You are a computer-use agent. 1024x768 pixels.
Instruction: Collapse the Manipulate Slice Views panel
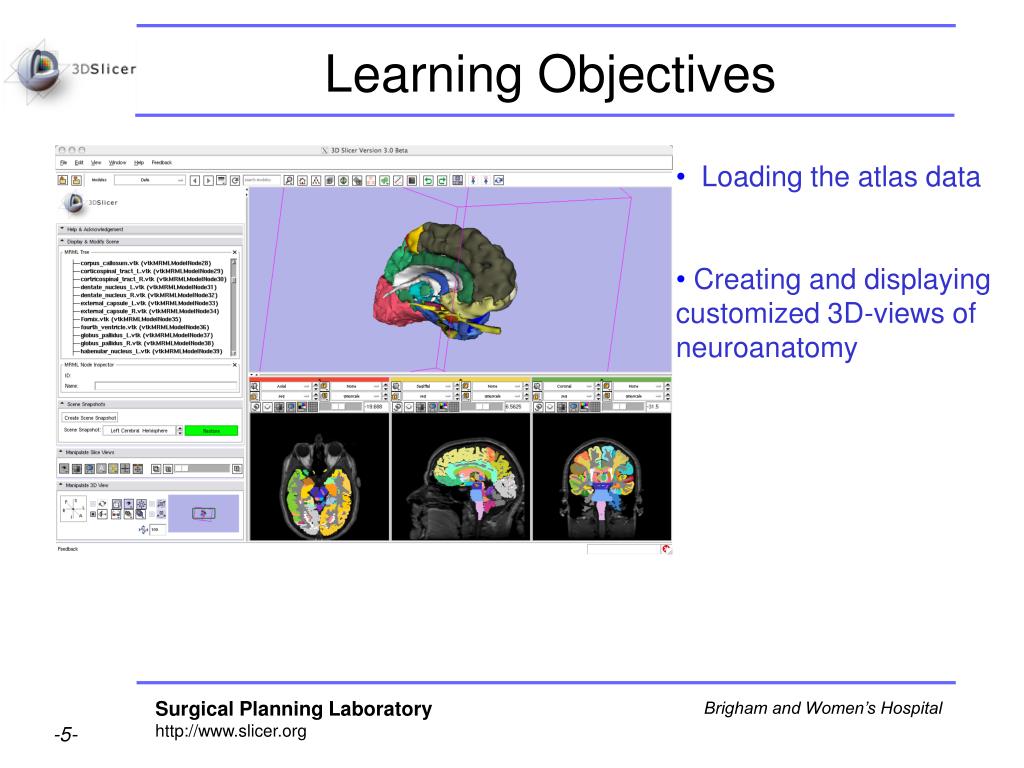(150, 452)
